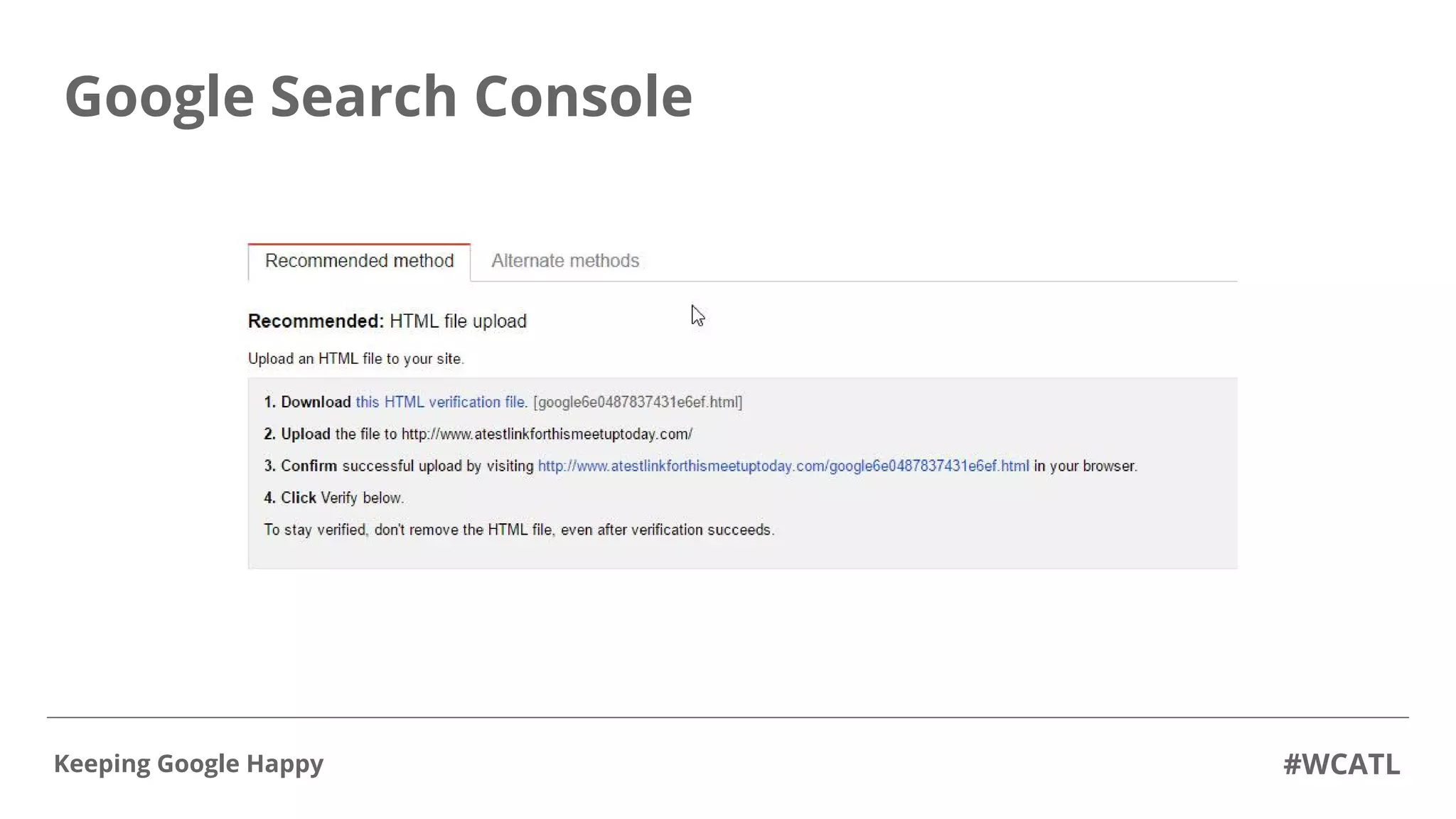
Task: Open the Alternate methods tab
Action: [565, 261]
